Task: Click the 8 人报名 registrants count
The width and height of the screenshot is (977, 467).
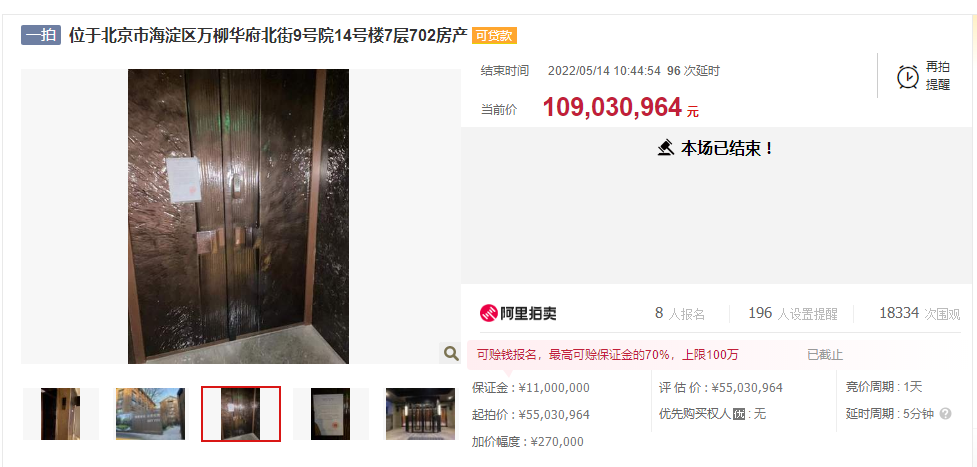Action: 680,314
